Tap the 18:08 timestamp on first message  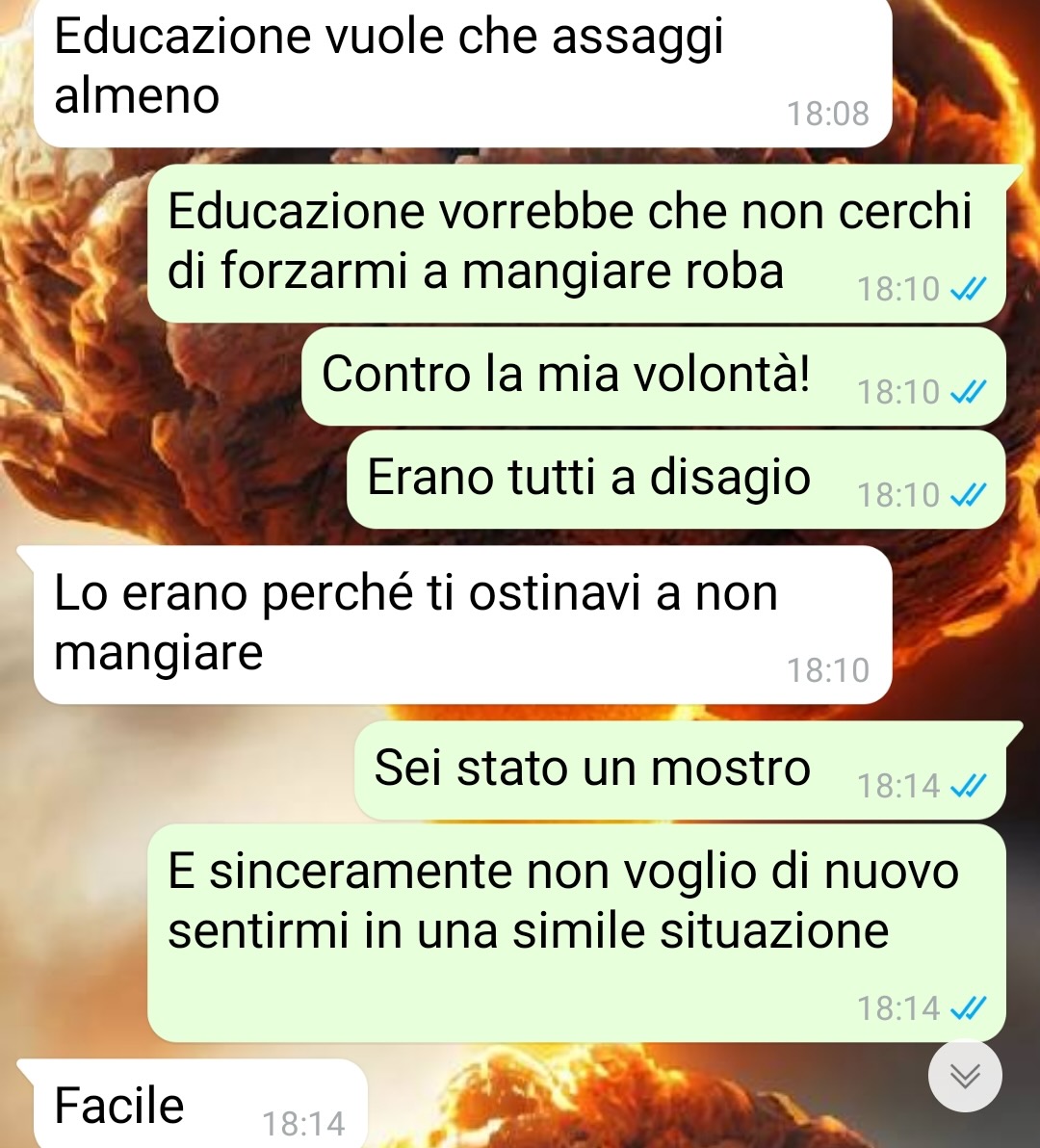point(828,114)
